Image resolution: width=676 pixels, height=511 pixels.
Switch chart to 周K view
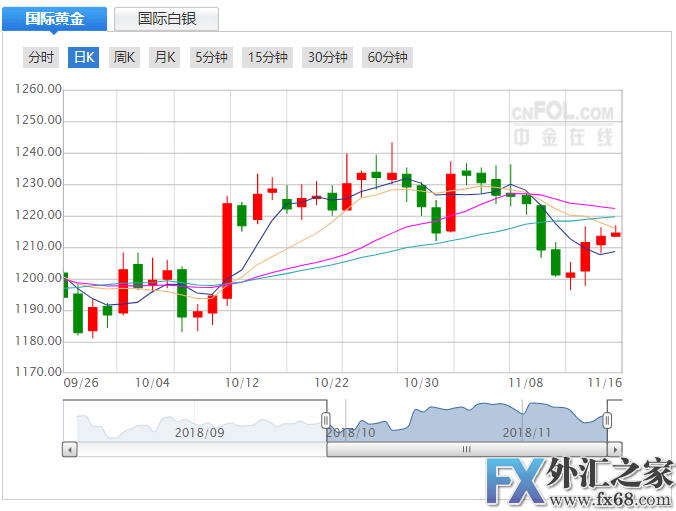(x=124, y=57)
